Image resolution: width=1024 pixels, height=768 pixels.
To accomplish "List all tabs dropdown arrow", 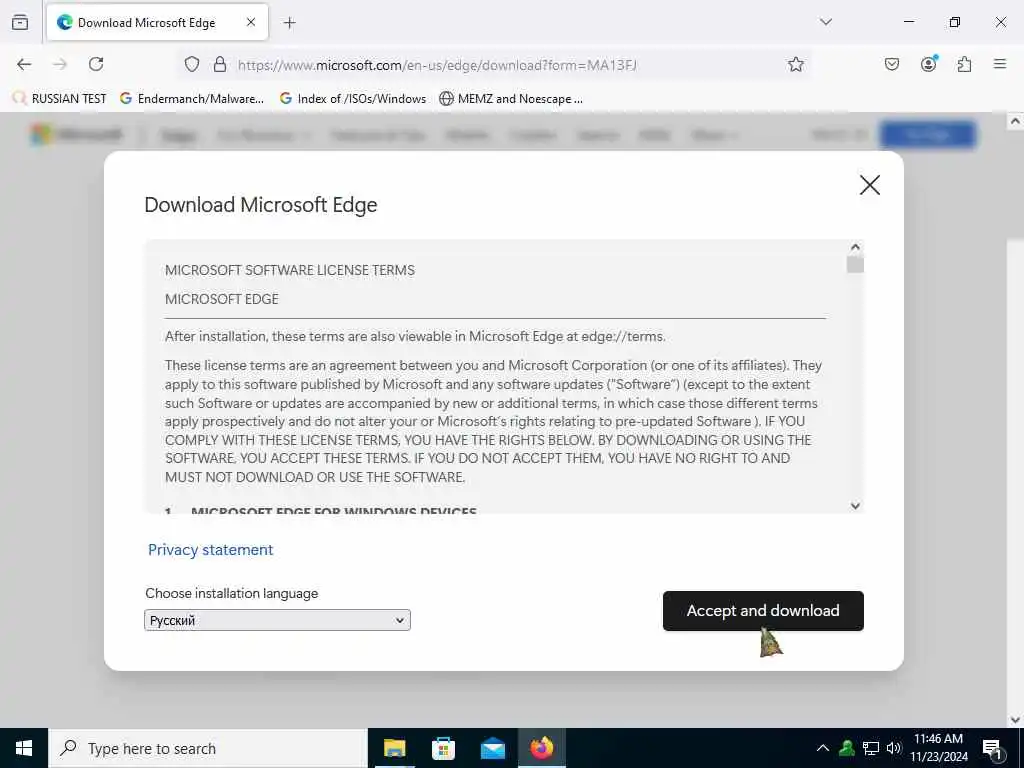I will pyautogui.click(x=826, y=22).
